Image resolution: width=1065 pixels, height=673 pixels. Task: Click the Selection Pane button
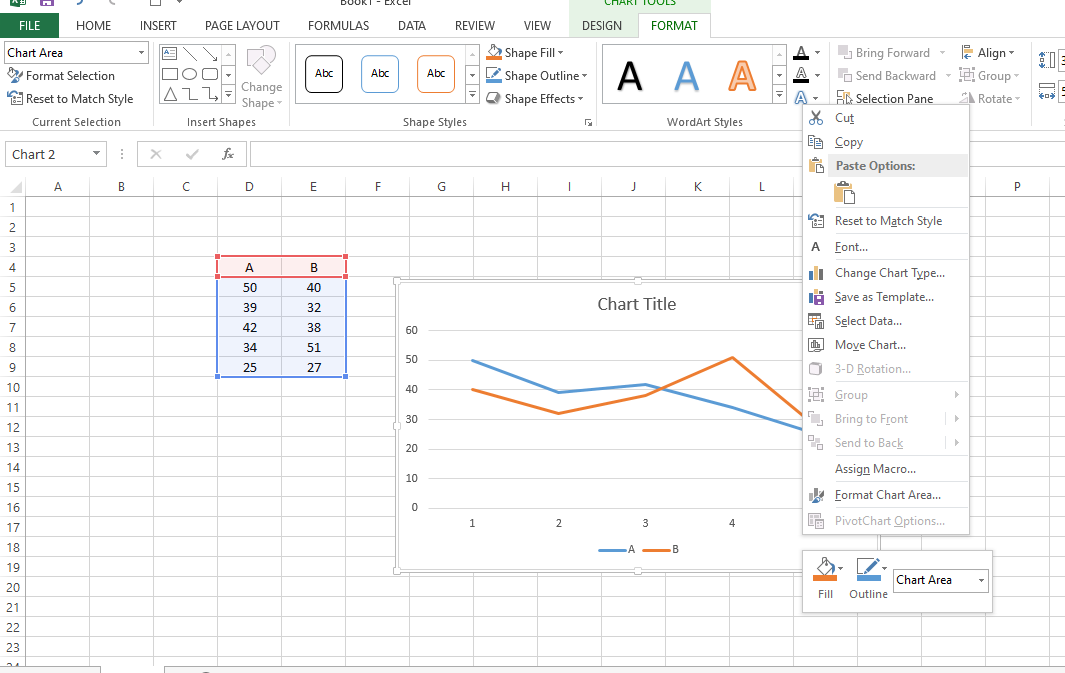886,99
